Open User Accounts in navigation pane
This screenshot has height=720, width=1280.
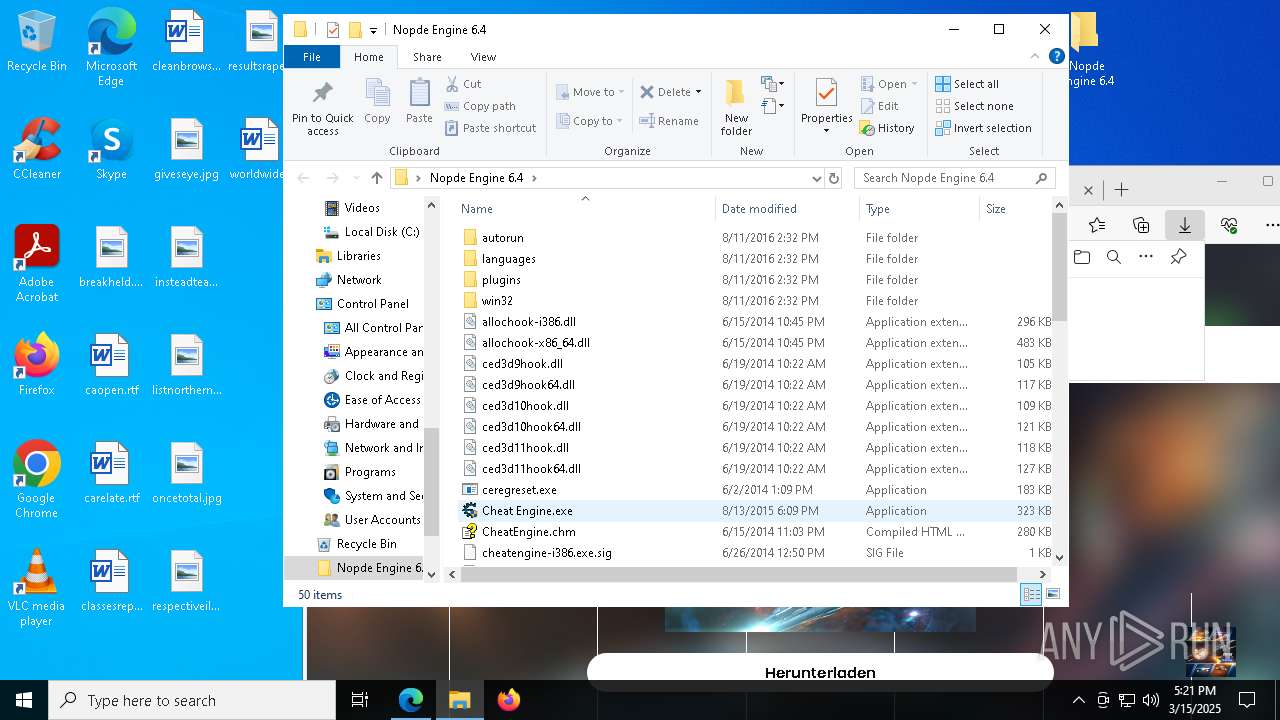[x=382, y=520]
